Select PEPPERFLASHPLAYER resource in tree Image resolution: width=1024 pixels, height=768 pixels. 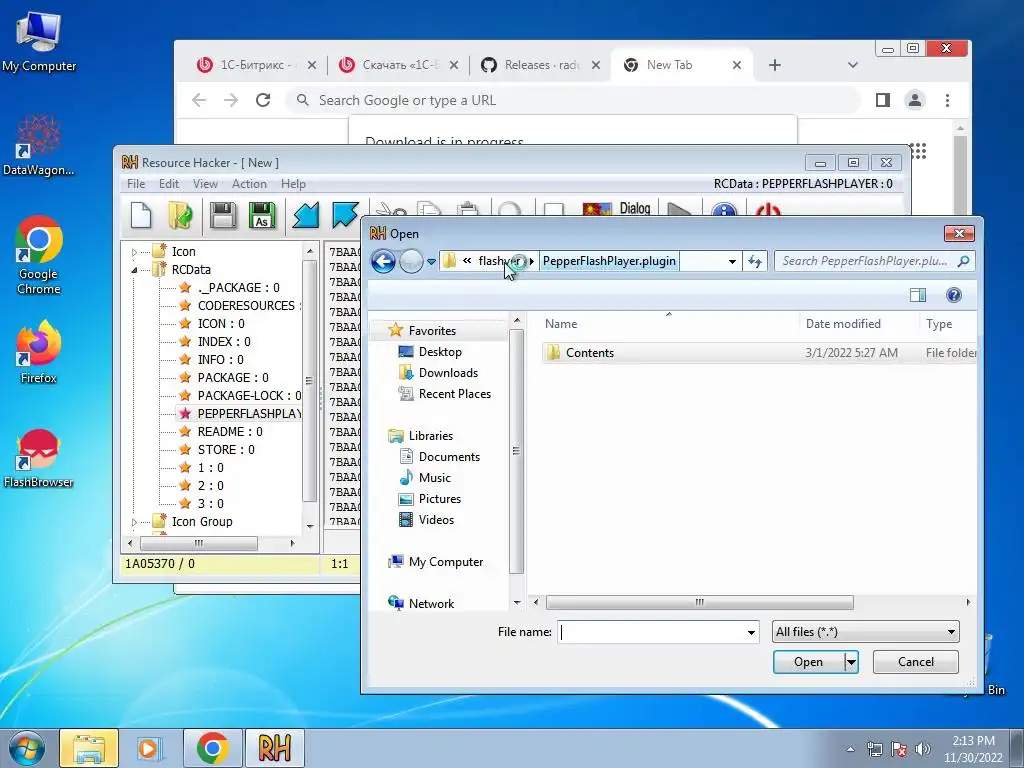tap(248, 414)
